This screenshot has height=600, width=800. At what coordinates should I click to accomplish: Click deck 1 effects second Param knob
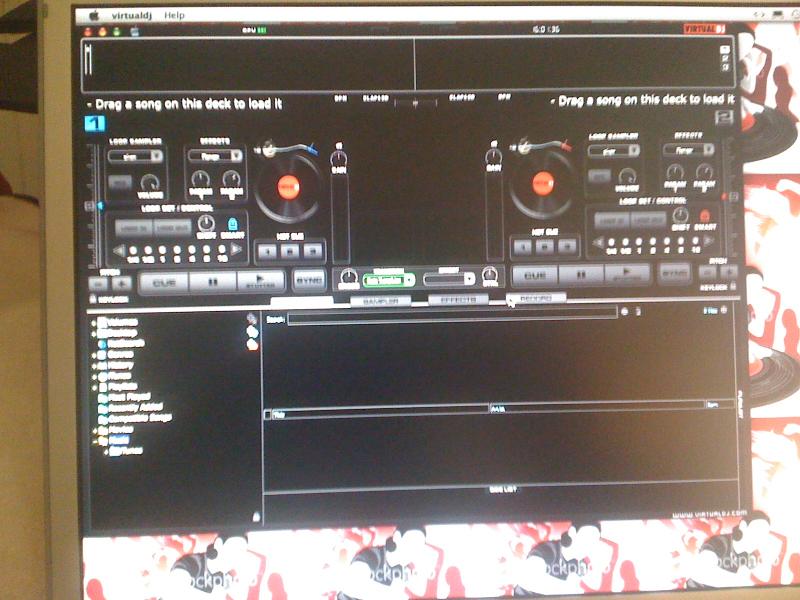tap(231, 179)
